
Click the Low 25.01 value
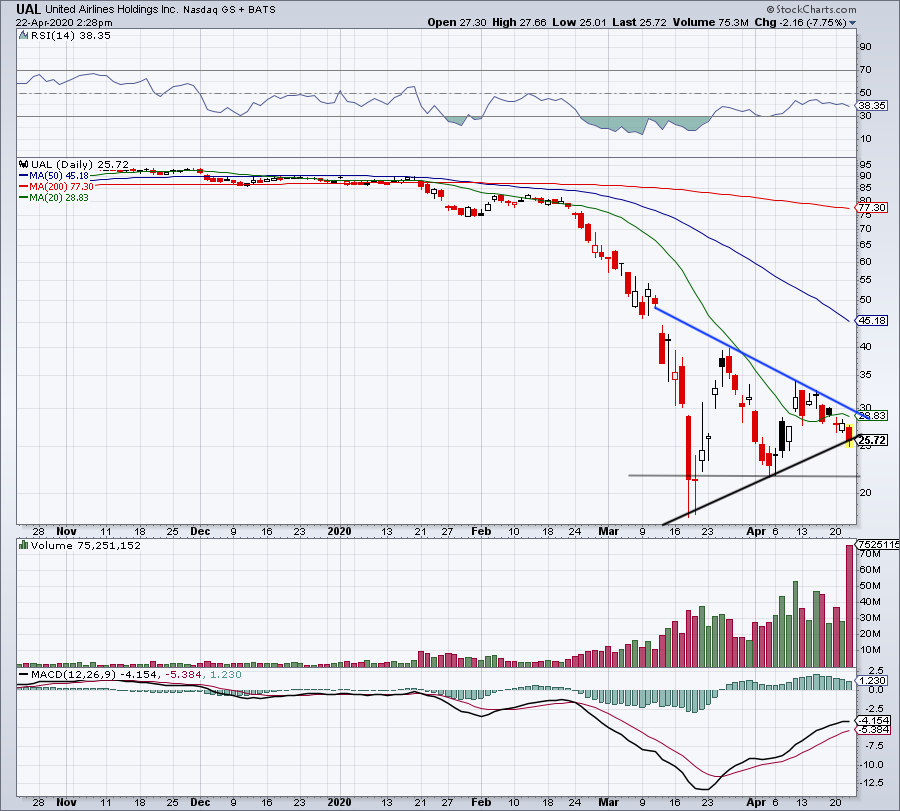tap(579, 22)
